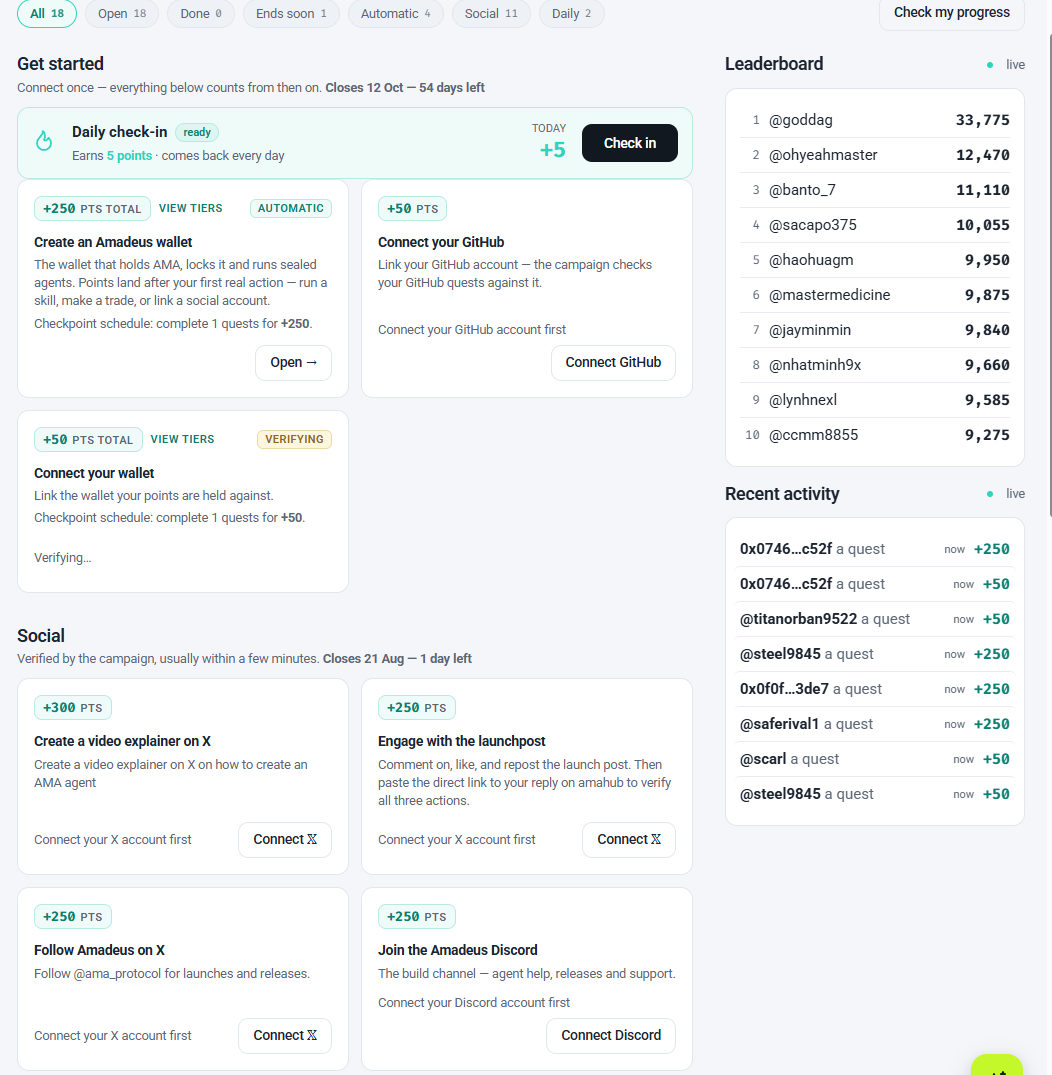
Task: Click the Connect GitHub button
Action: point(613,363)
